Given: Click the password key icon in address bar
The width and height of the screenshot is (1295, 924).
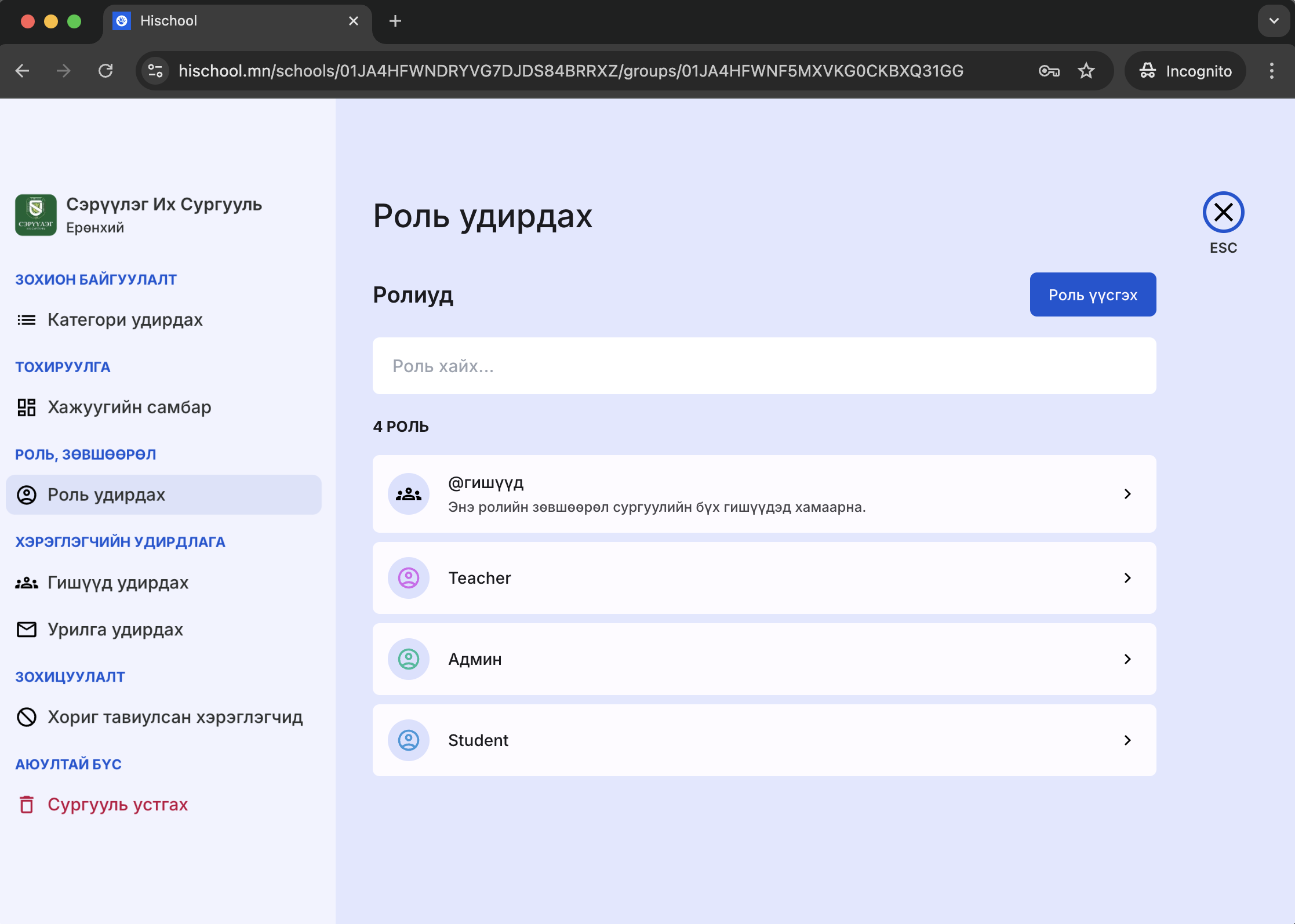Looking at the screenshot, I should 1049,71.
